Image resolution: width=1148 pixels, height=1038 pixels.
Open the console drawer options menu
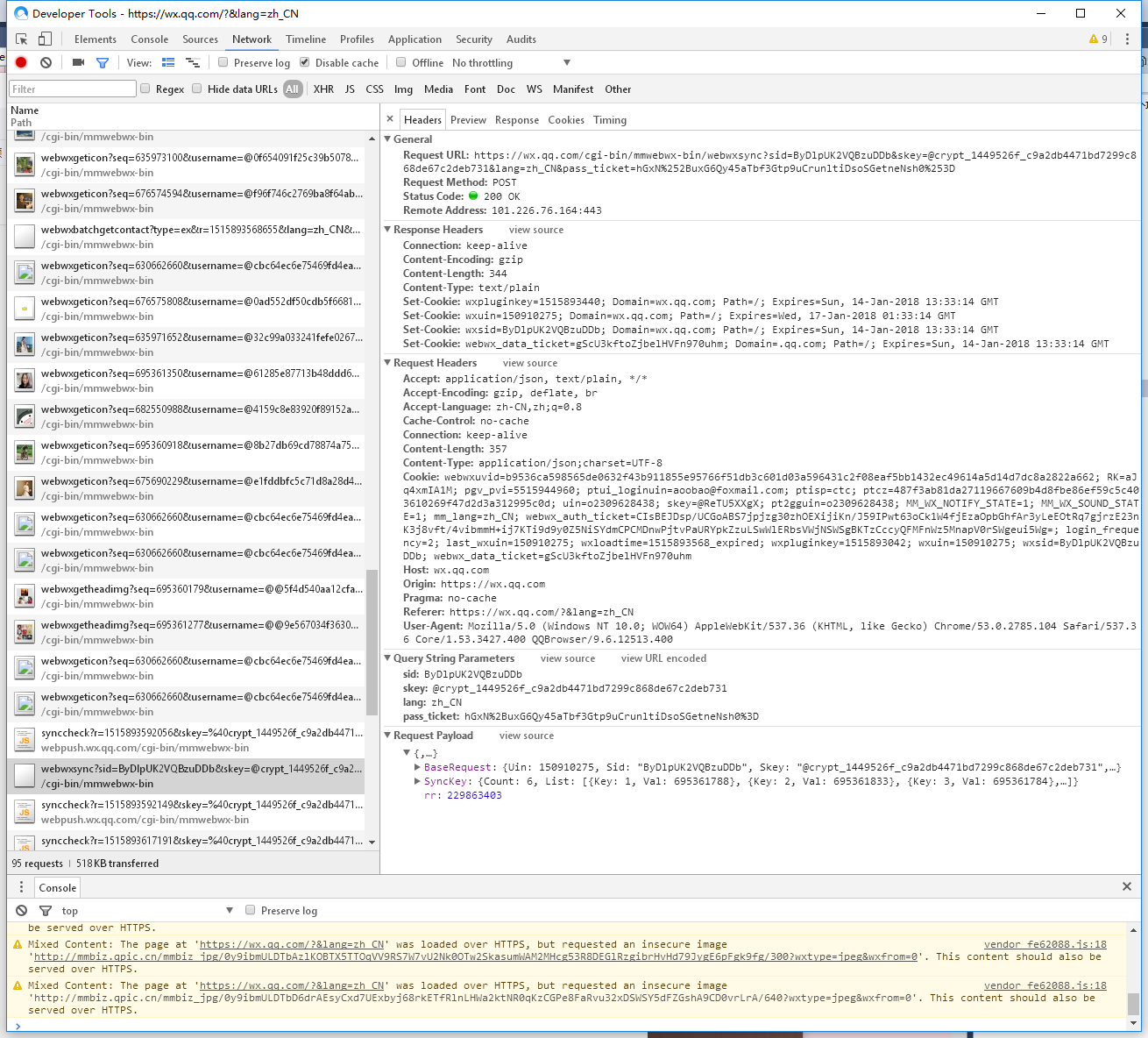(22, 887)
